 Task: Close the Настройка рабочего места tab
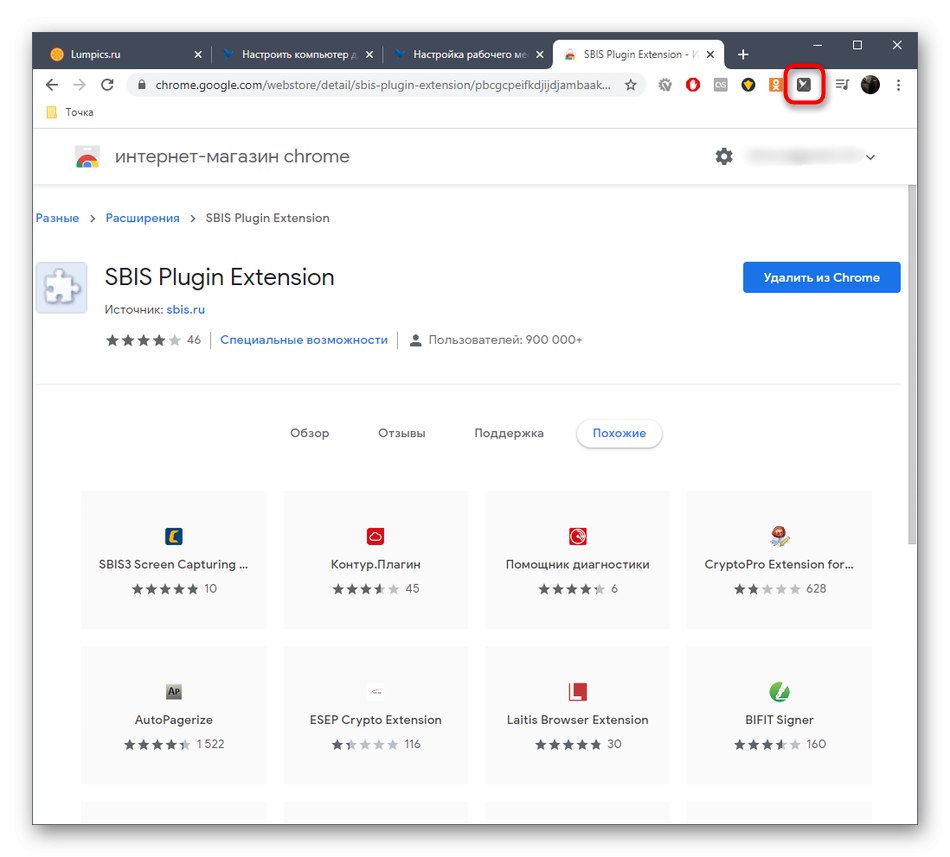click(540, 55)
